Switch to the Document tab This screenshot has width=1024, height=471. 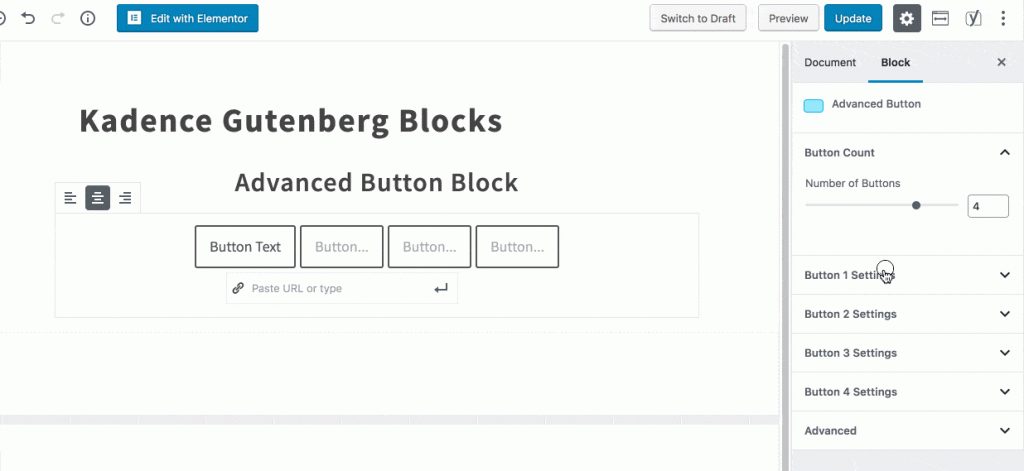click(829, 63)
